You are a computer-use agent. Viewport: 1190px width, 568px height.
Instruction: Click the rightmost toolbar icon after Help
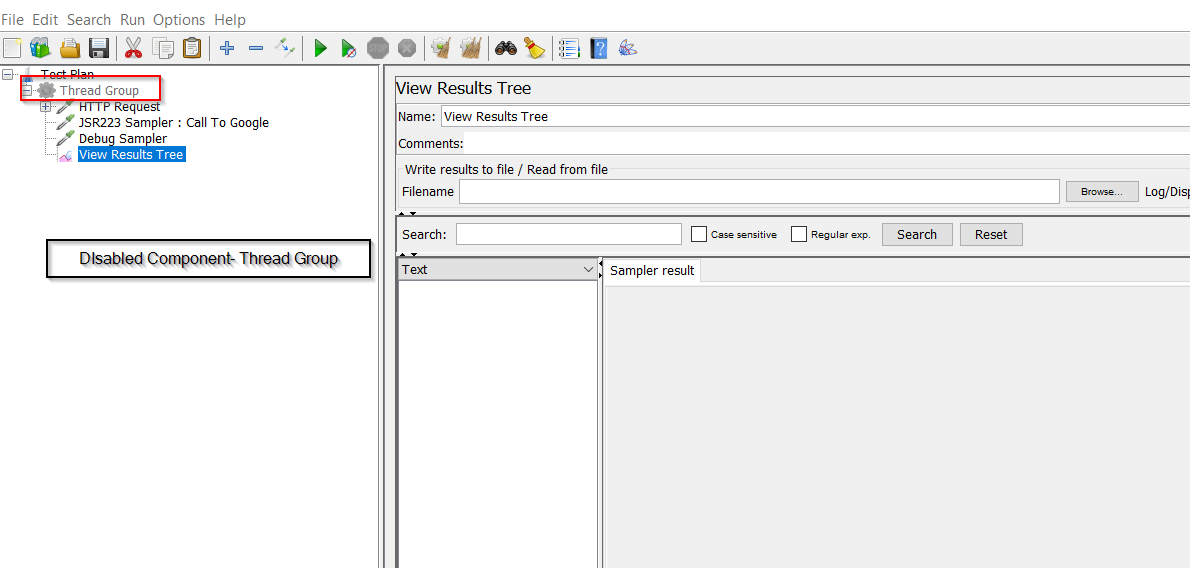tap(628, 49)
